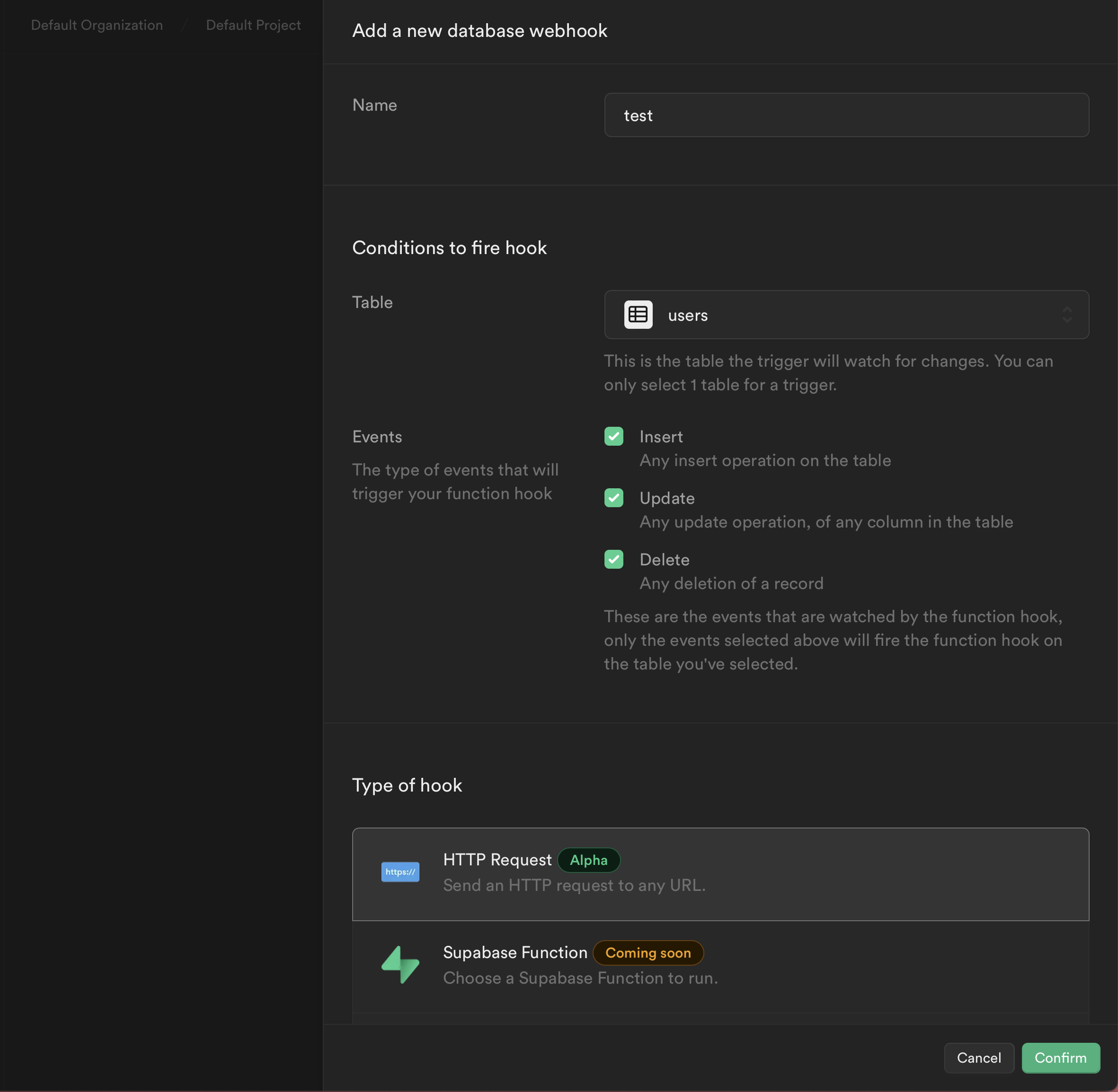Click the green Supabase lightning bolt icon
The width and height of the screenshot is (1118, 1092).
coord(400,965)
